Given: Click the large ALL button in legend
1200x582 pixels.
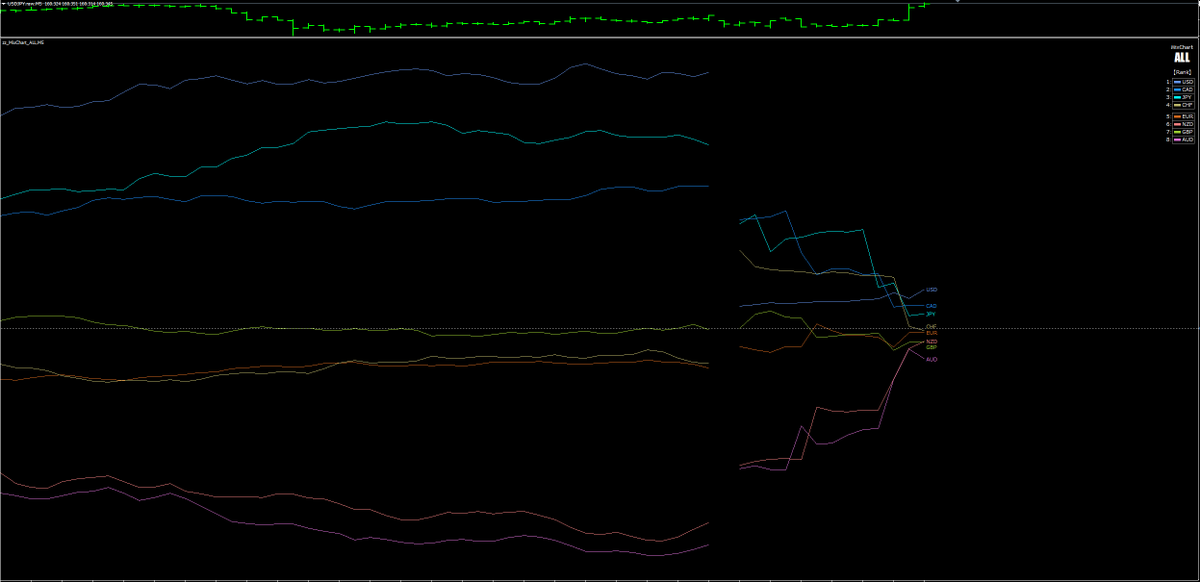Looking at the screenshot, I should click(1182, 58).
